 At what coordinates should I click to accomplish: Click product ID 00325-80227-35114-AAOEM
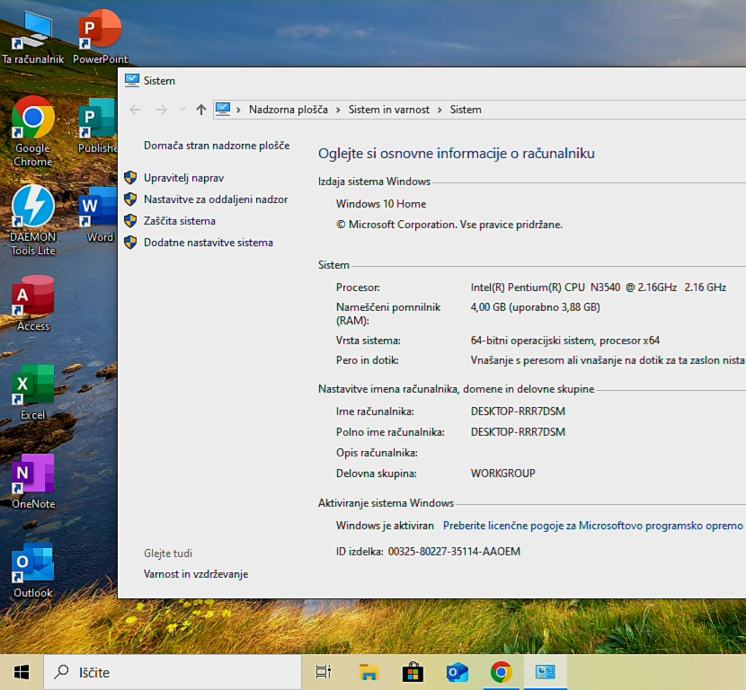click(x=454, y=552)
